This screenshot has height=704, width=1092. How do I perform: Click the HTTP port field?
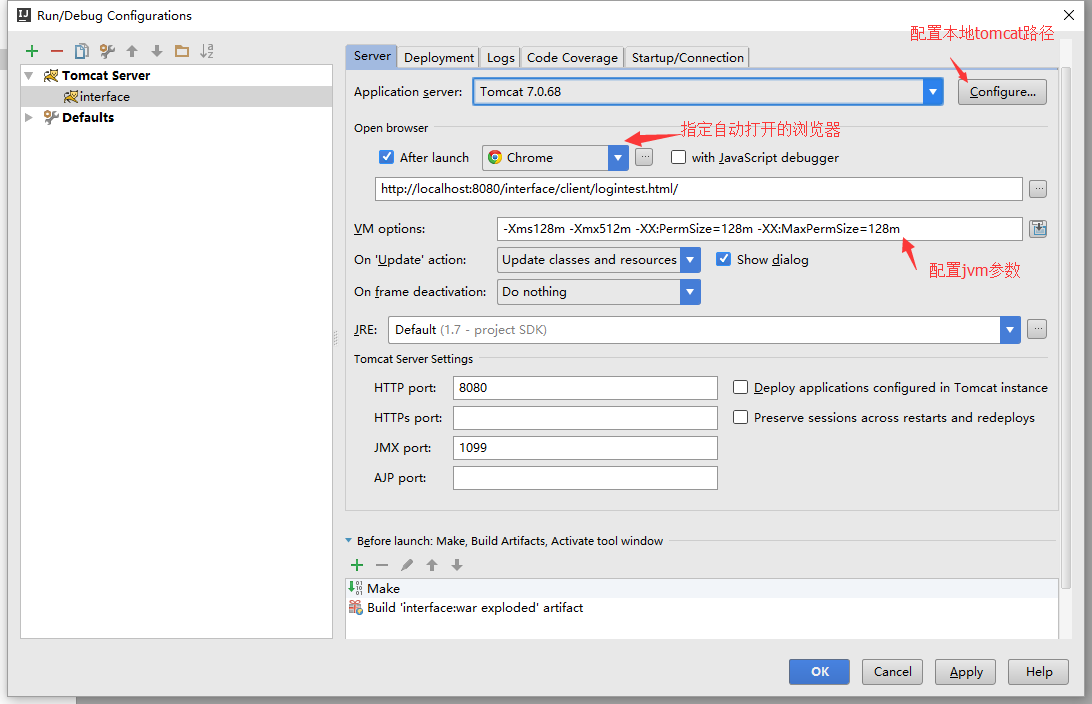(585, 388)
